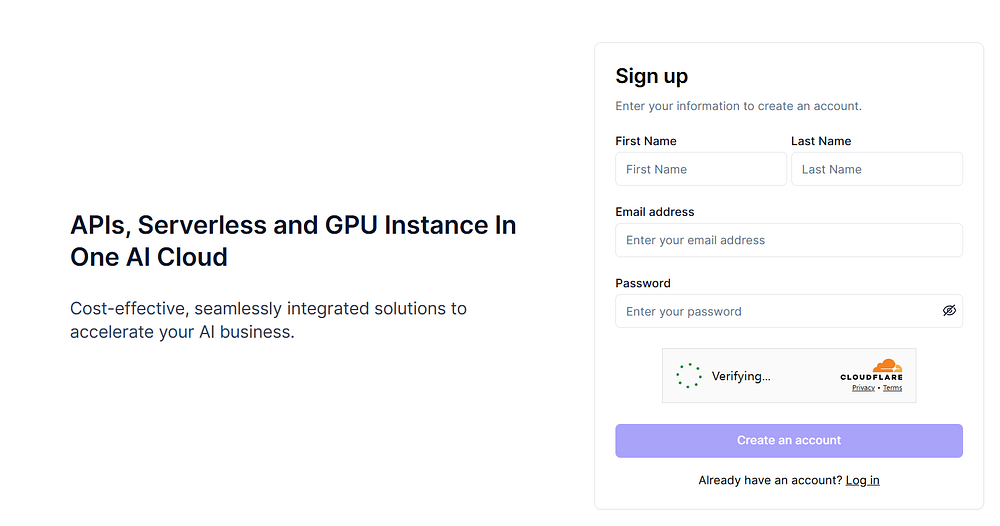Viewport: 1000px width, 526px height.
Task: Click the Verifying... status text
Action: point(740,376)
